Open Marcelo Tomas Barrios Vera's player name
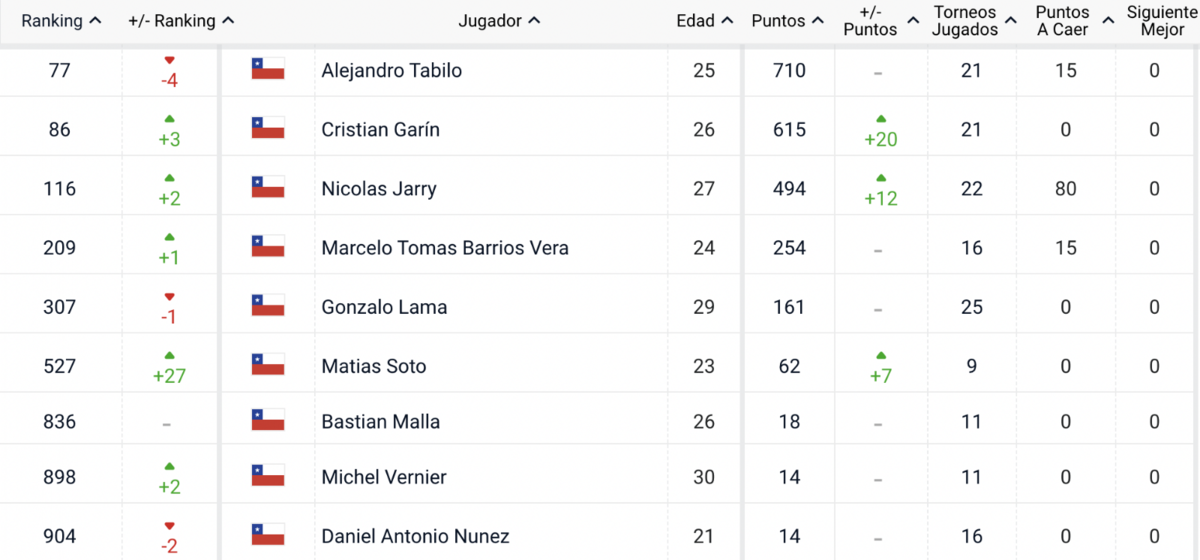 [x=445, y=247]
